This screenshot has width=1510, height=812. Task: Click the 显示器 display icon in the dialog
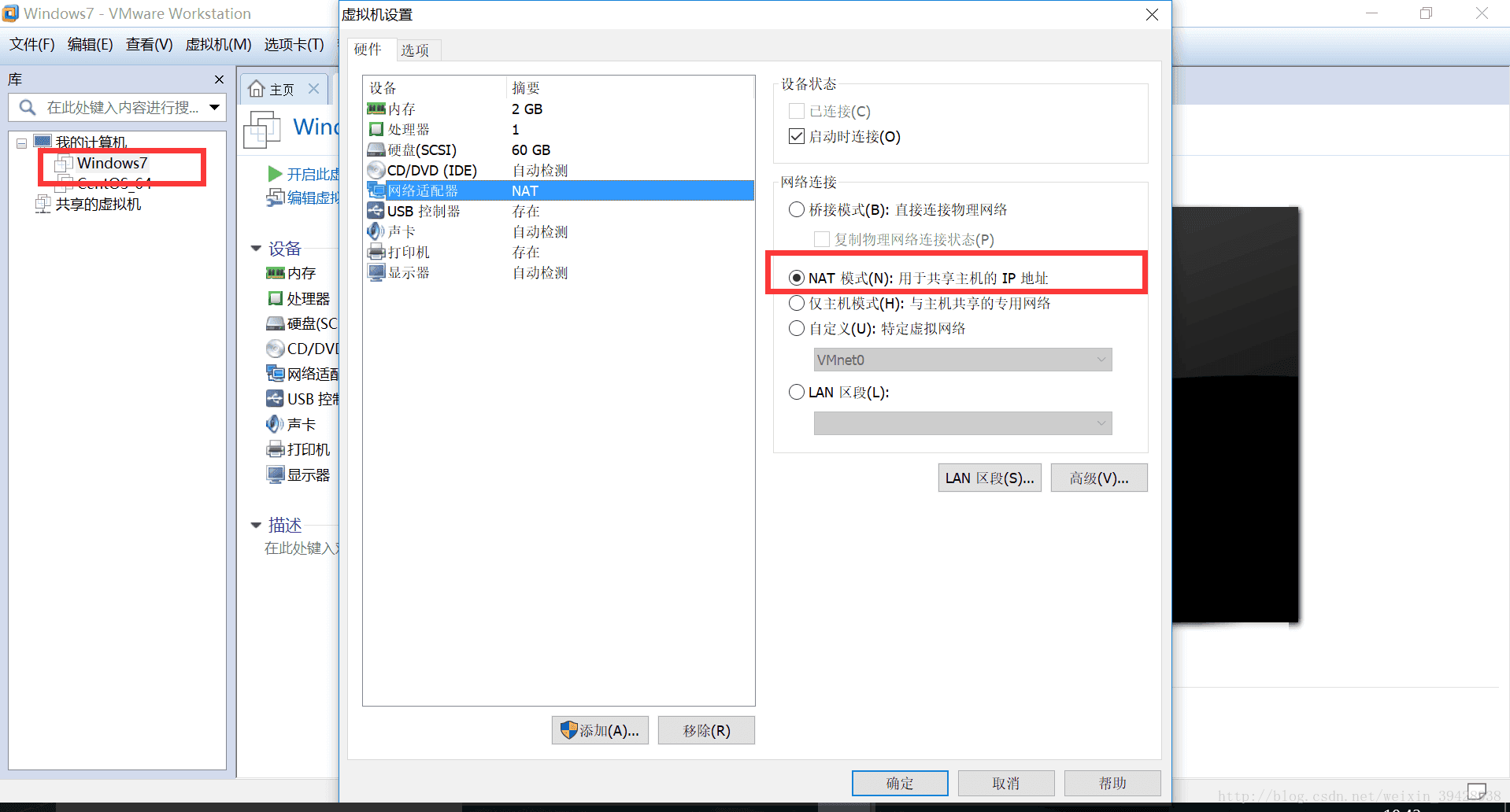pos(376,272)
